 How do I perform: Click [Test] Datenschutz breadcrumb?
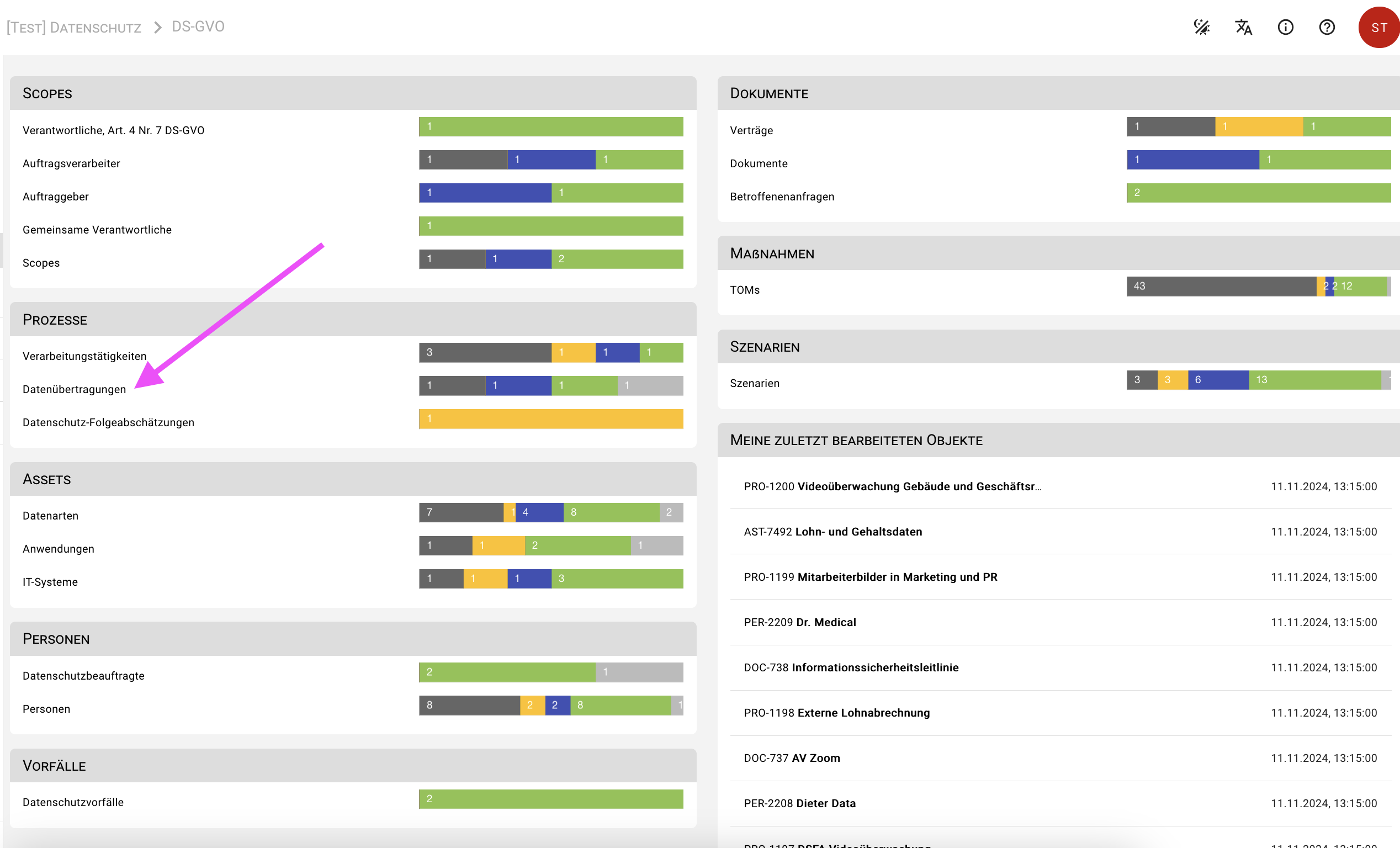pyautogui.click(x=74, y=27)
